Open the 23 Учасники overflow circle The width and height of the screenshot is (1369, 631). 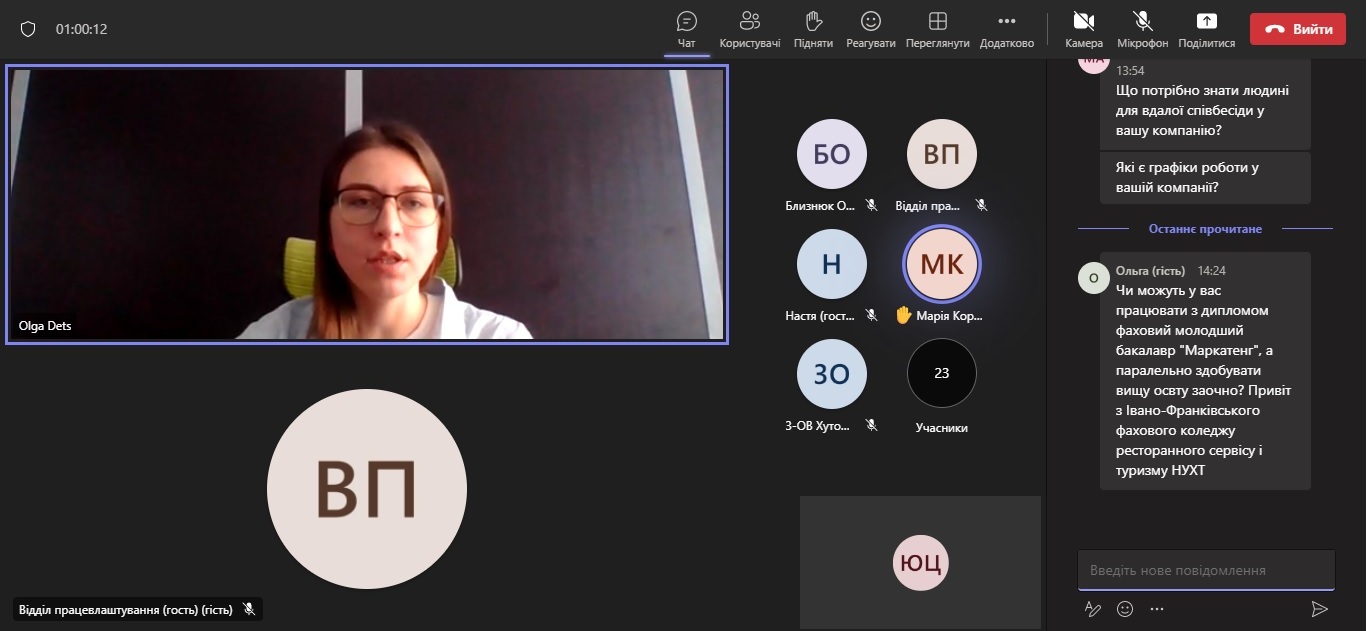point(942,374)
